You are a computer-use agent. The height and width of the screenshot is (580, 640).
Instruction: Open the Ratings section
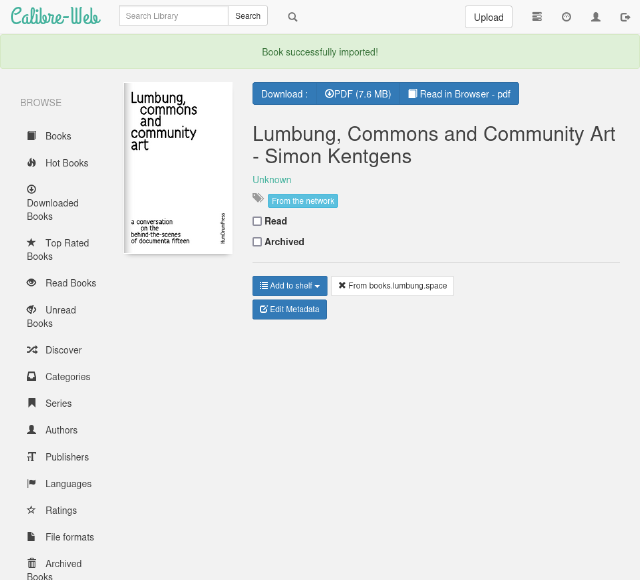coord(60,510)
